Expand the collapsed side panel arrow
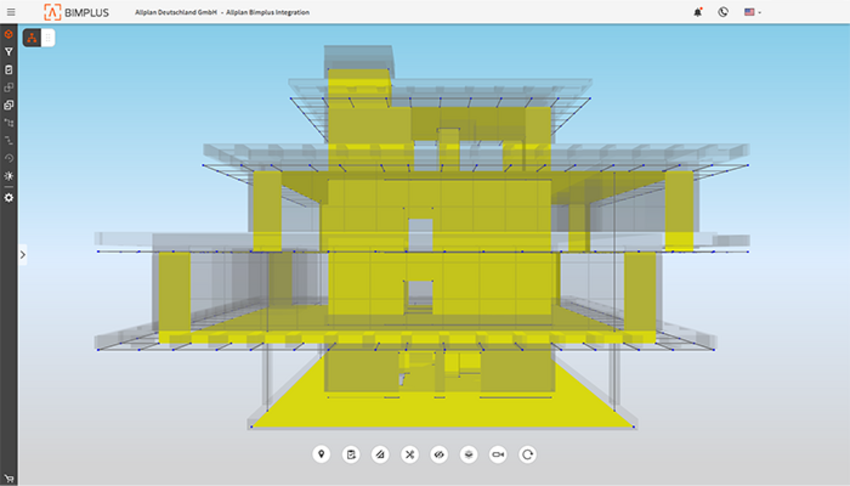This screenshot has width=850, height=486. click(x=23, y=255)
